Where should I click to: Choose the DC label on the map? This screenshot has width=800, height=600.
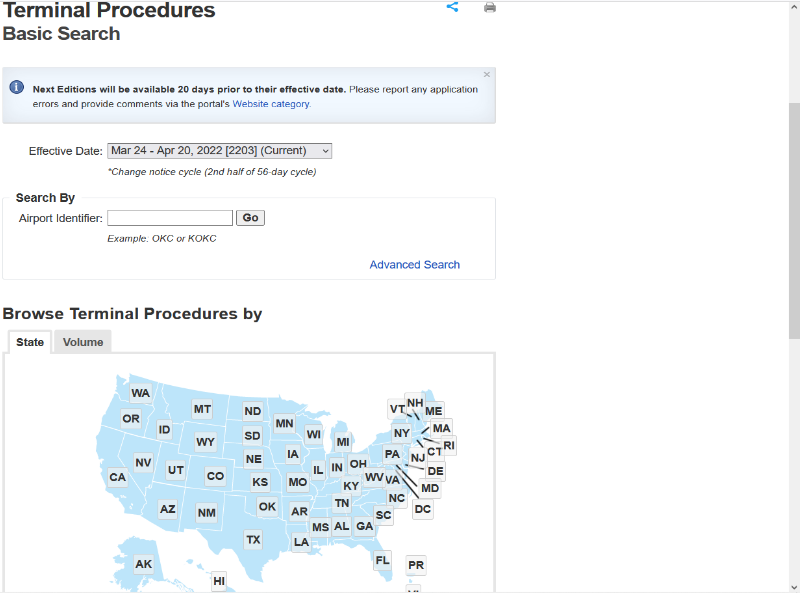423,509
